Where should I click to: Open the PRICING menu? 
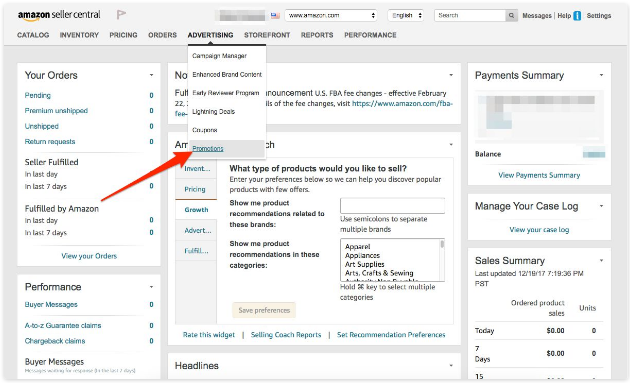coord(123,35)
